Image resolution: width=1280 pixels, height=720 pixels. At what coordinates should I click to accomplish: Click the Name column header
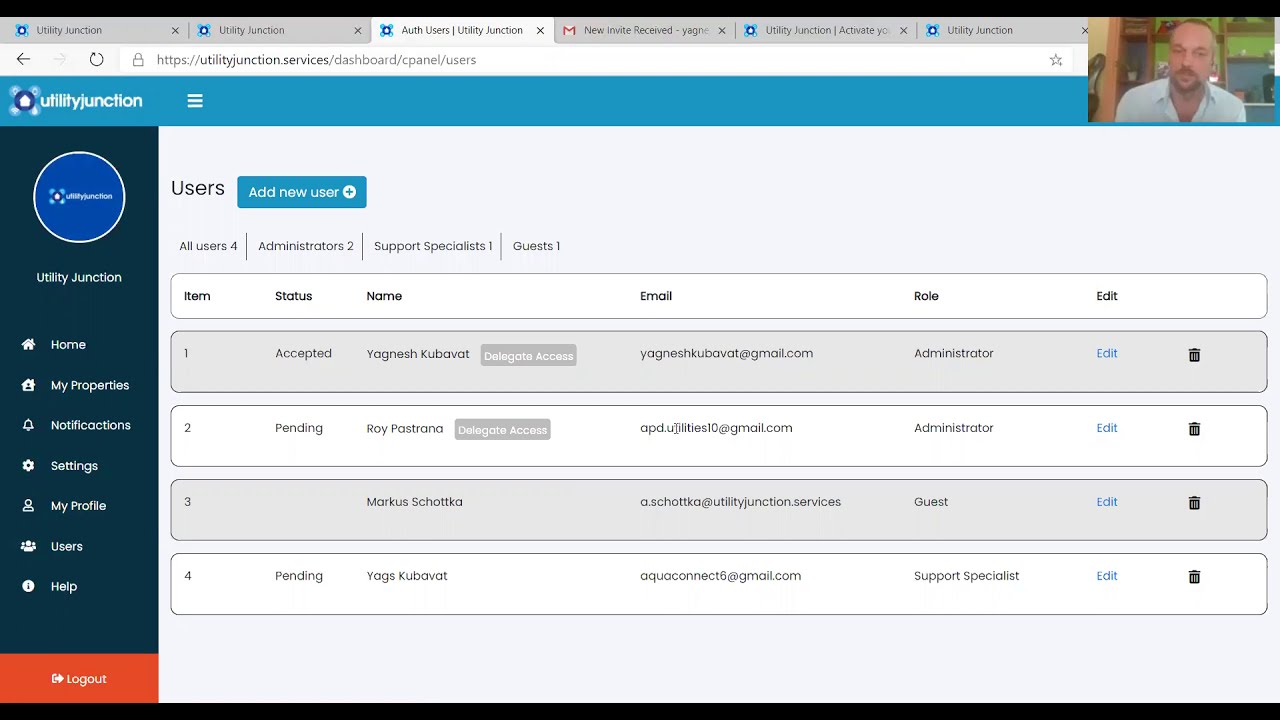pyautogui.click(x=384, y=296)
